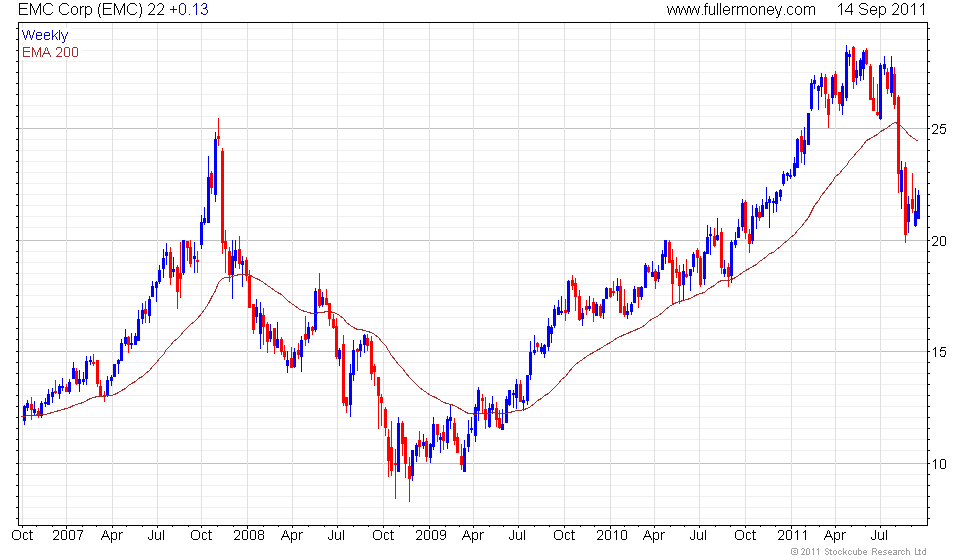The height and width of the screenshot is (560, 980).
Task: Click the copyright text 'Stockcube Research Ltd'
Action: coord(875,551)
